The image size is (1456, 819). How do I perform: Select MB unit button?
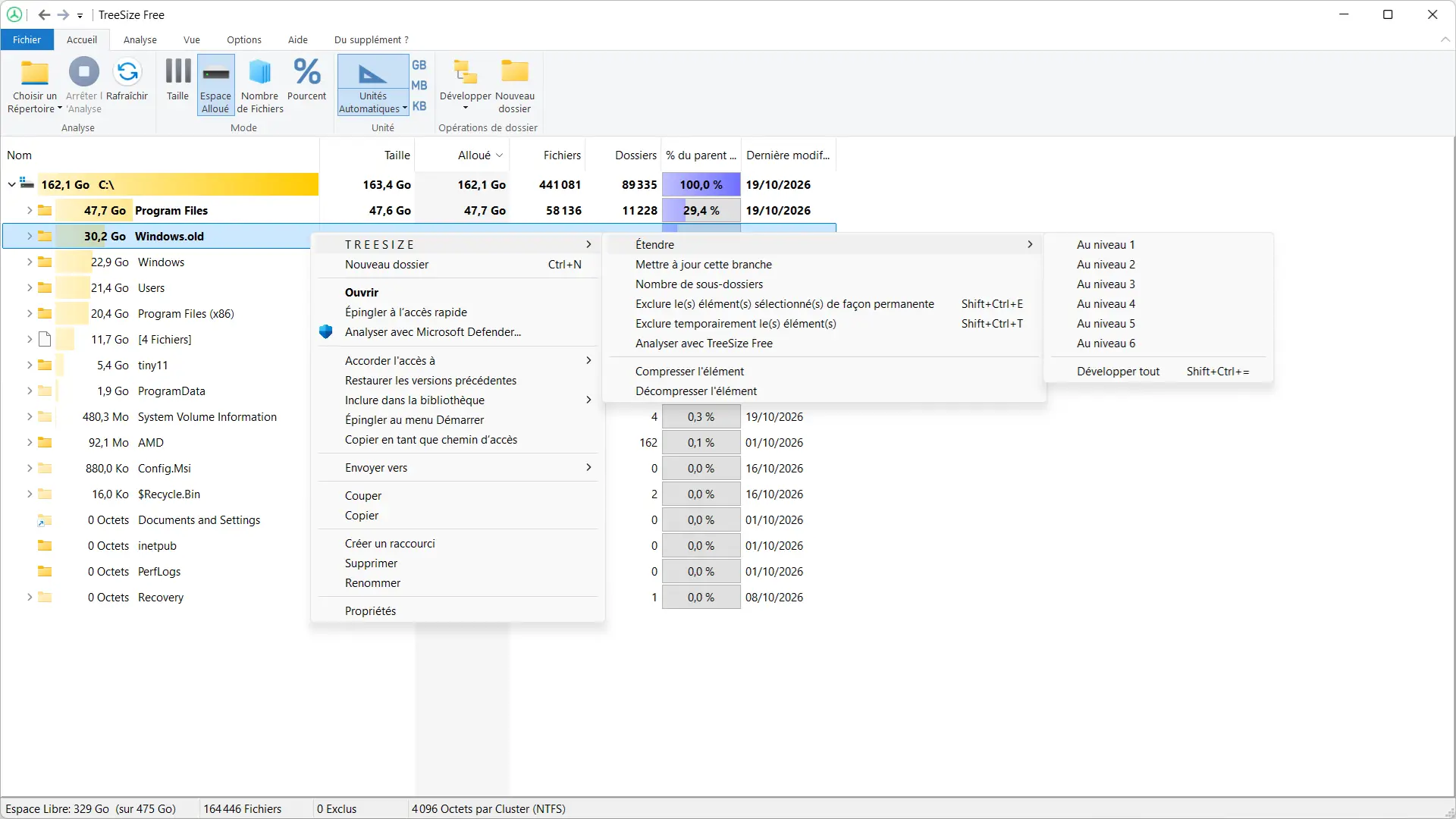pos(419,86)
